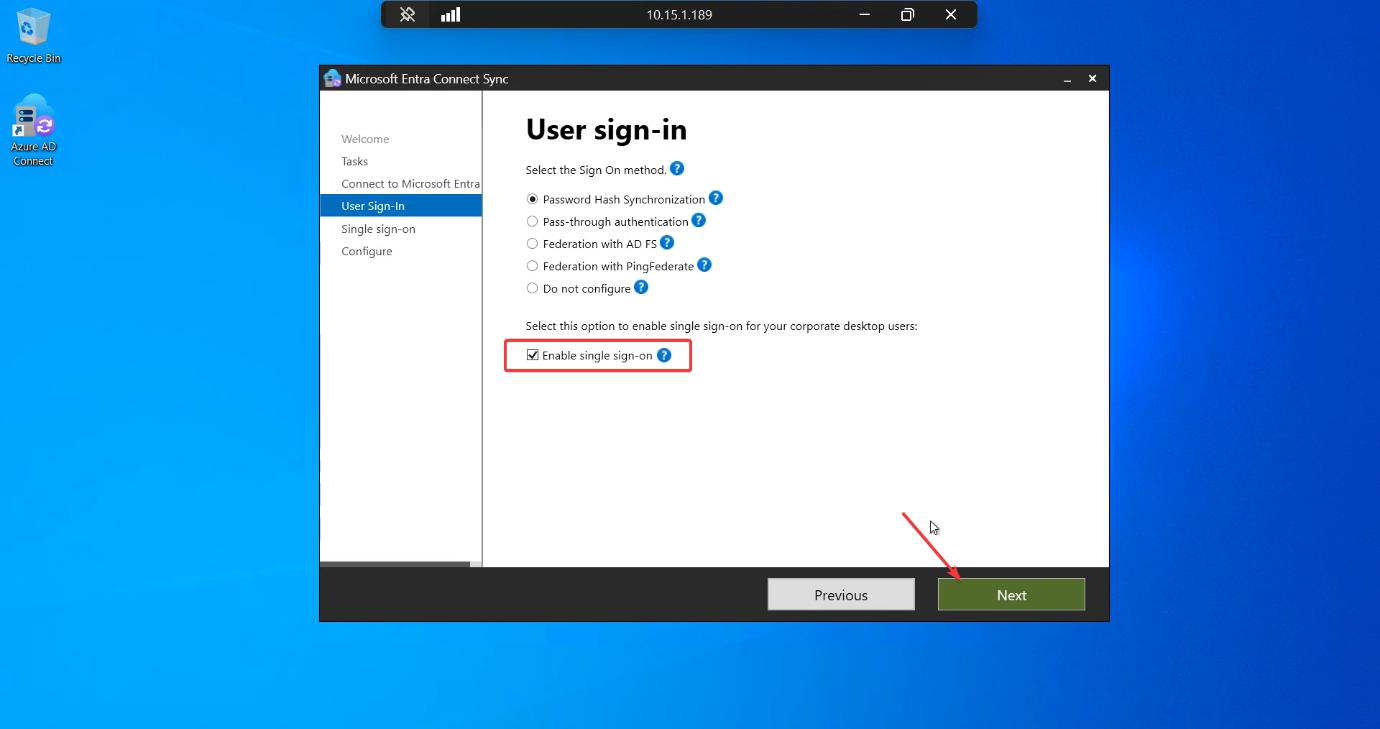Click the Next button
This screenshot has width=1380, height=729.
point(1011,595)
